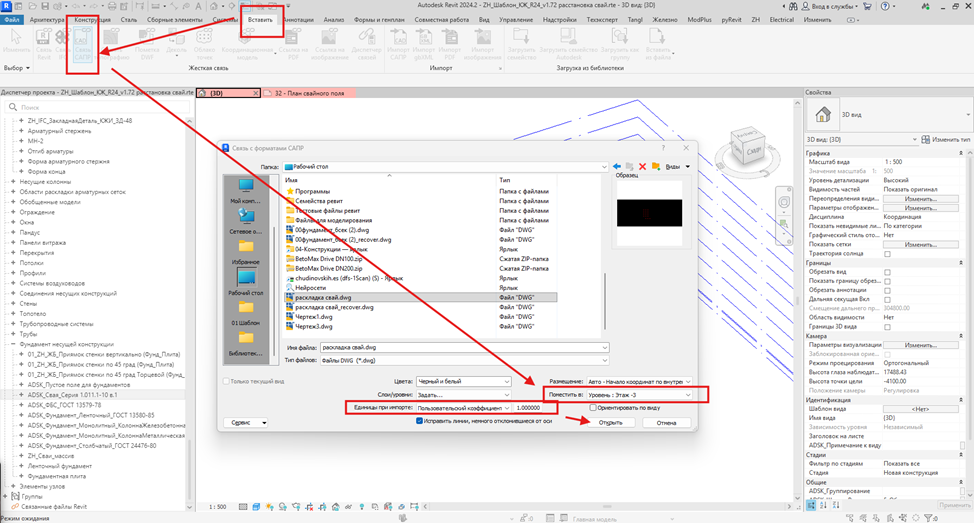The image size is (974, 523).
Task: Open the Диспетчер связей tool
Action: [366, 45]
